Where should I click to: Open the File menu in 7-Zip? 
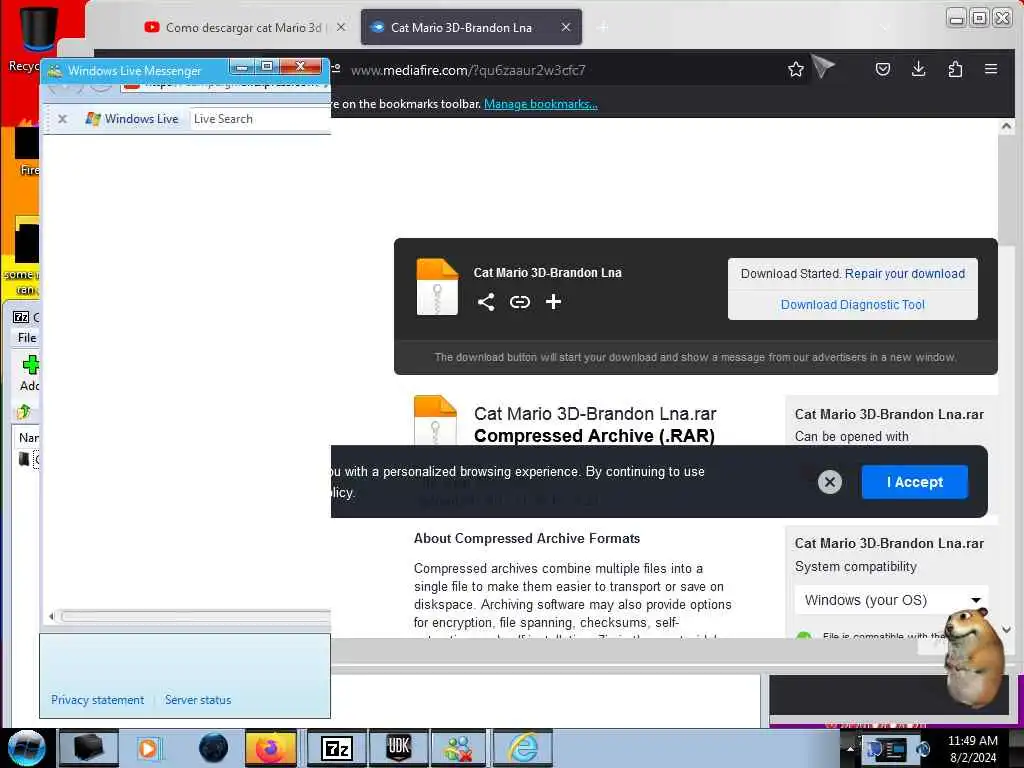(x=27, y=338)
